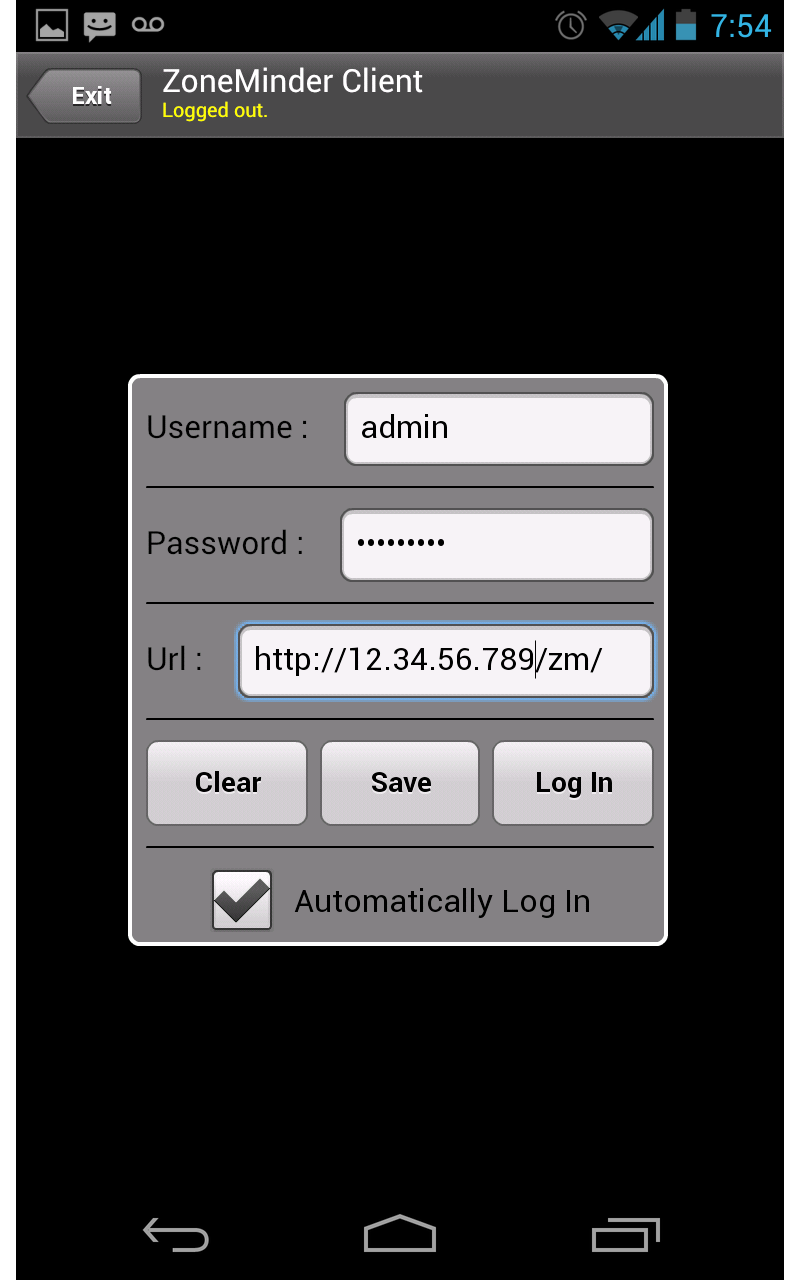Open the recent apps navigation icon

click(x=626, y=1234)
